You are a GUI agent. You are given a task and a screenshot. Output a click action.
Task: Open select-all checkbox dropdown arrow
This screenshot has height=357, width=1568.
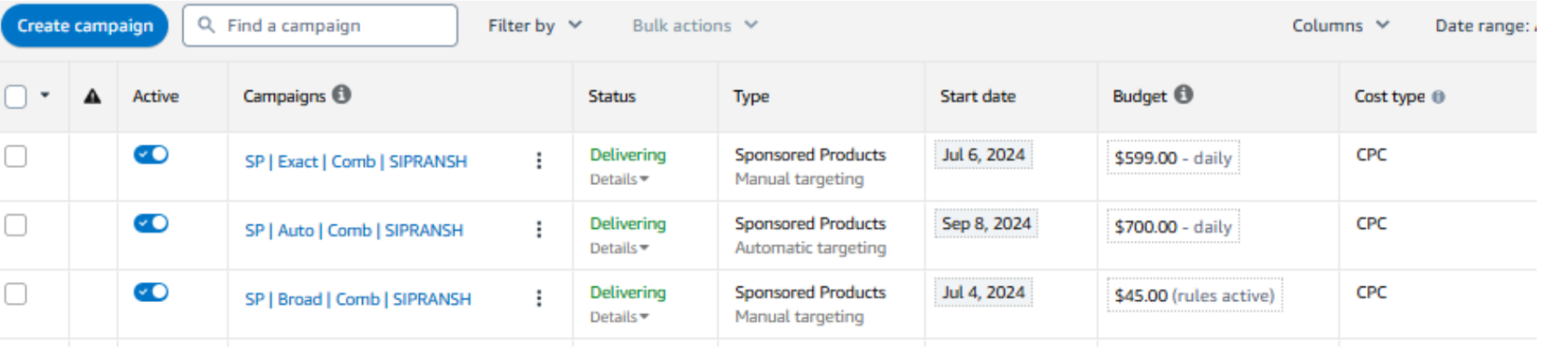click(45, 95)
